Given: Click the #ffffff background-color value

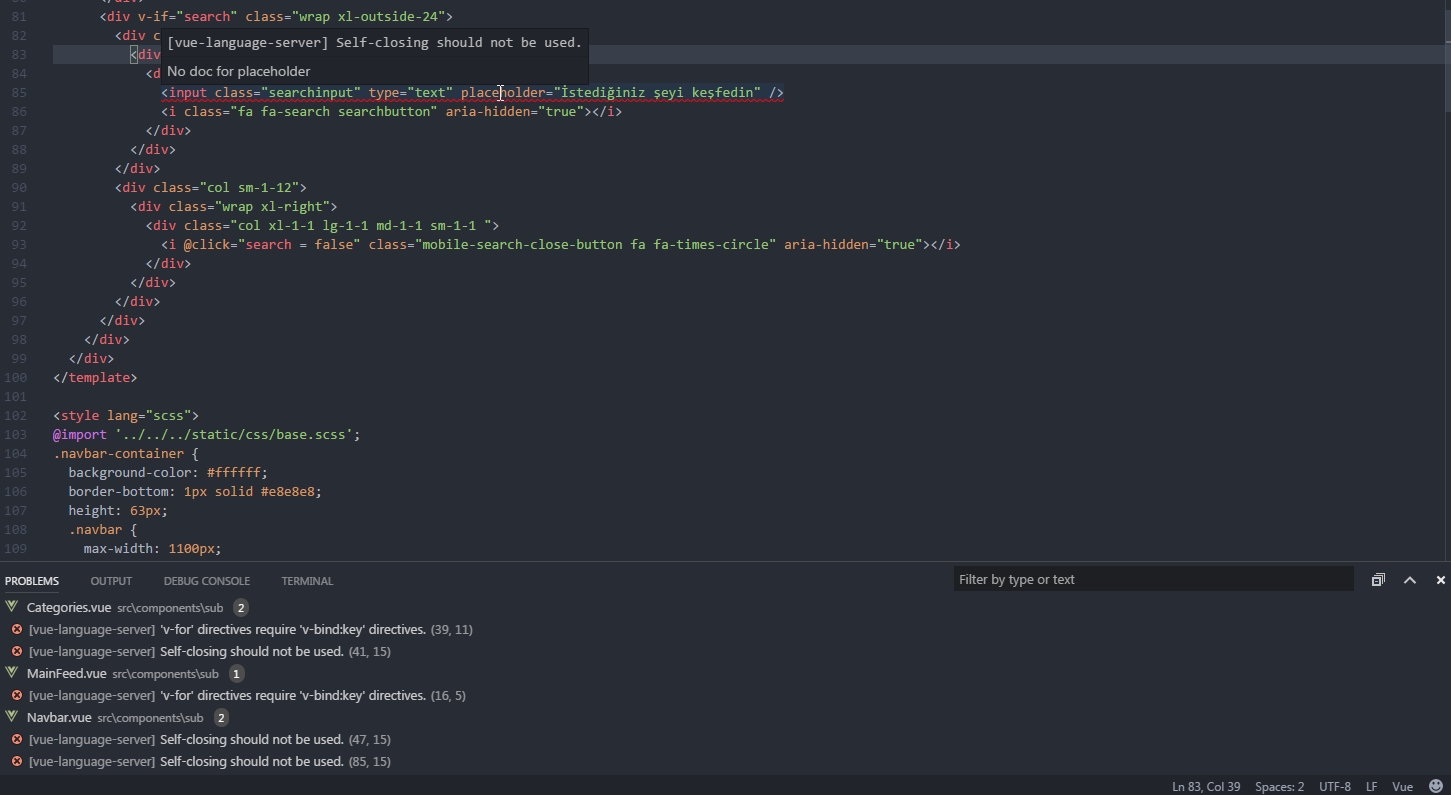Looking at the screenshot, I should tap(234, 472).
